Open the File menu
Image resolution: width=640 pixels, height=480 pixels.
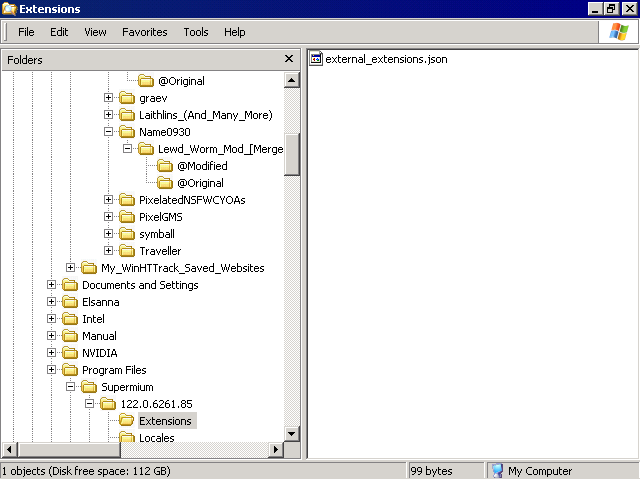(26, 32)
